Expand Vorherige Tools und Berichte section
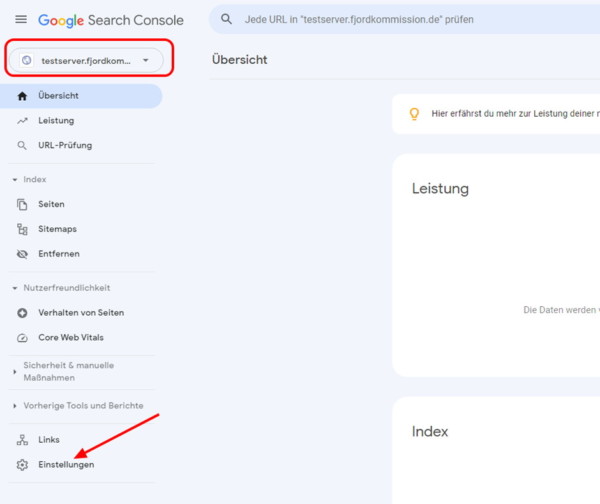 78,406
